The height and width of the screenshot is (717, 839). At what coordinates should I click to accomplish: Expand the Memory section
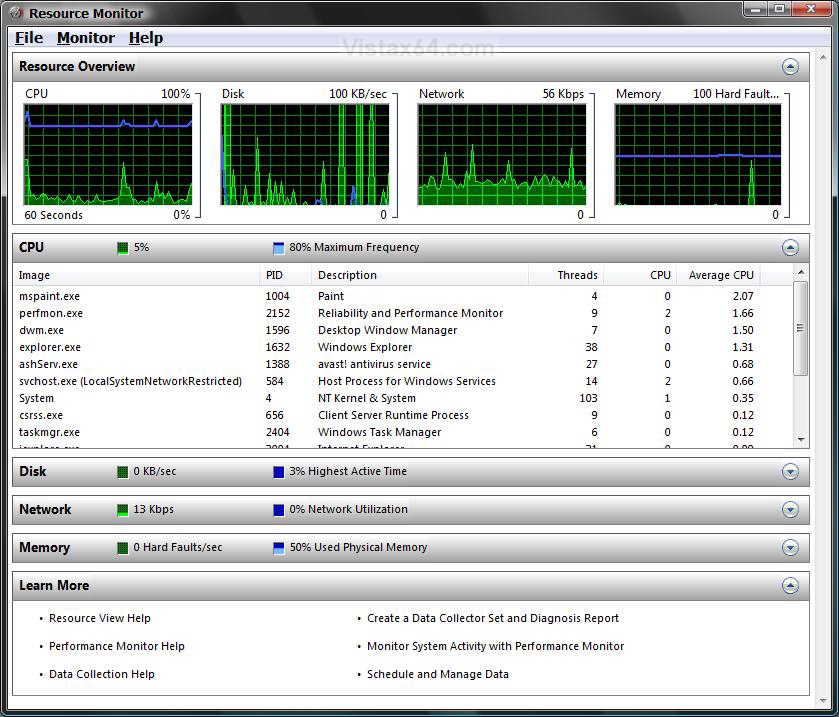click(x=790, y=547)
